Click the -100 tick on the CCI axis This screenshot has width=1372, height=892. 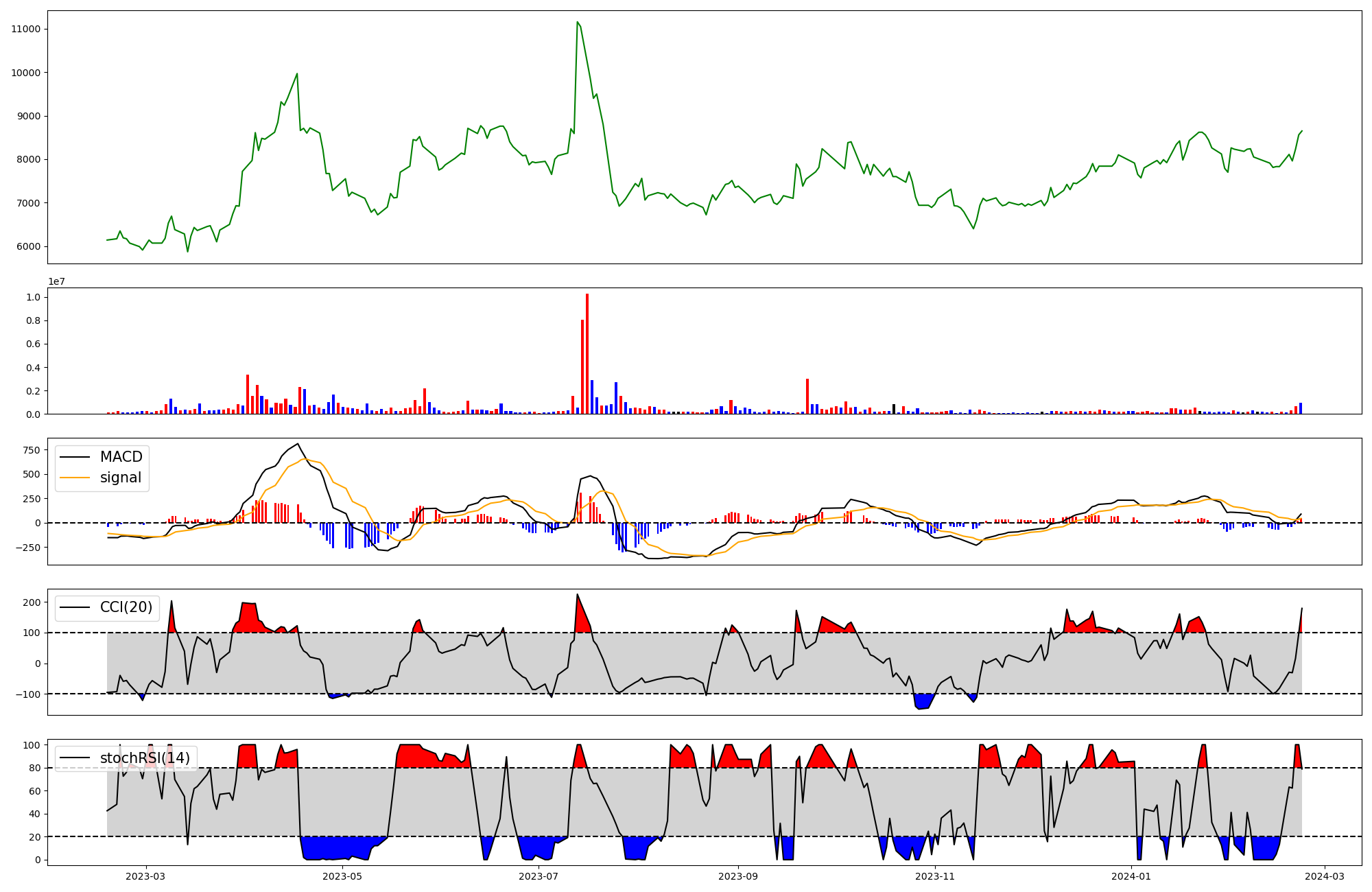[27, 694]
